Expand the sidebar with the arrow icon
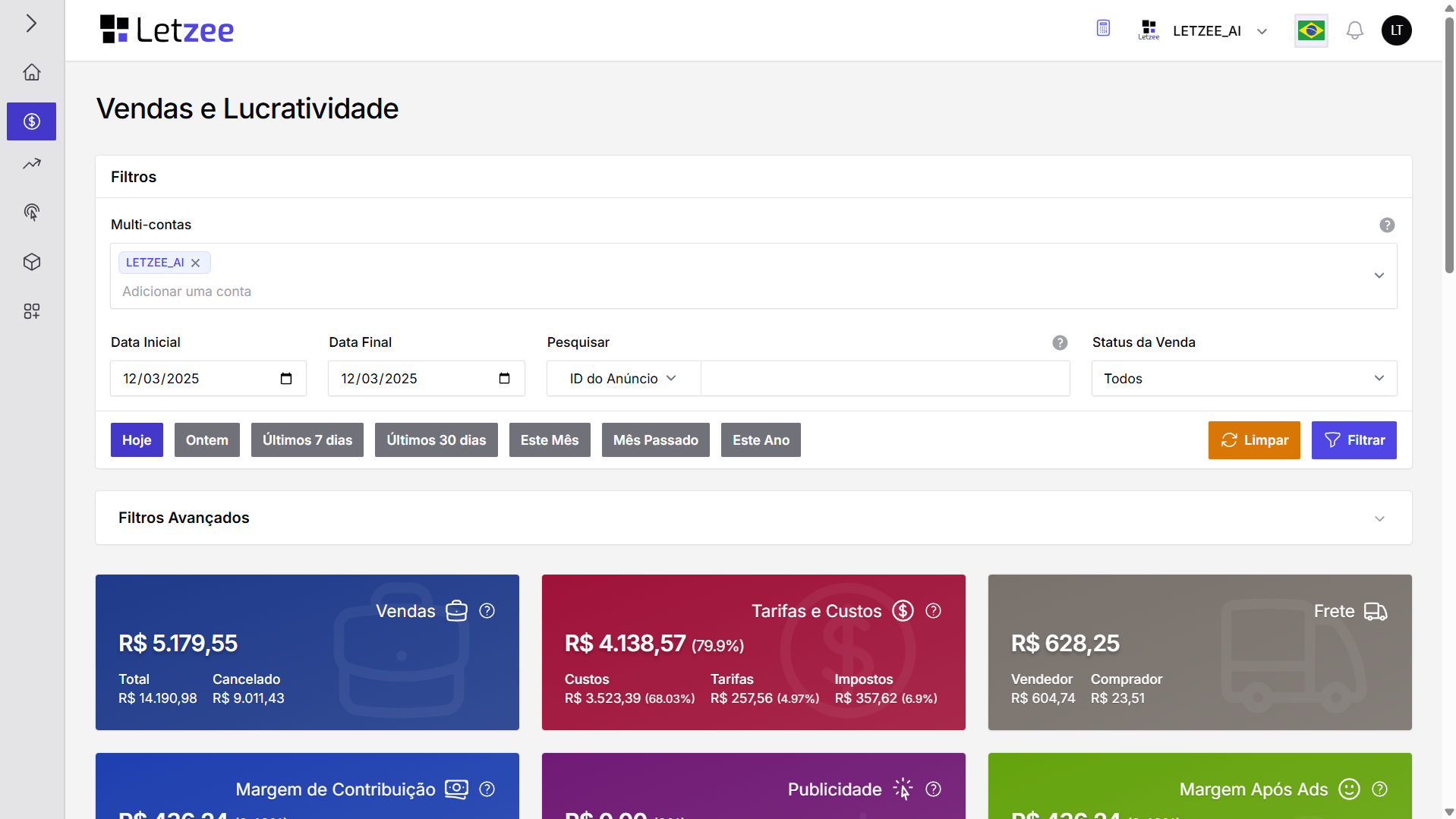1456x819 pixels. (x=31, y=24)
